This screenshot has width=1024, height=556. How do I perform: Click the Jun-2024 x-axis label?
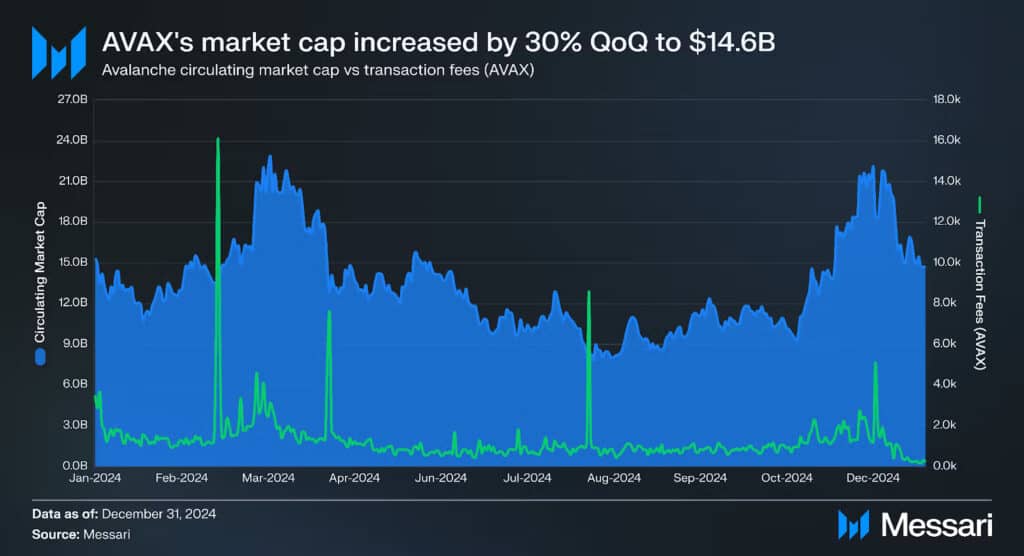pos(441,478)
